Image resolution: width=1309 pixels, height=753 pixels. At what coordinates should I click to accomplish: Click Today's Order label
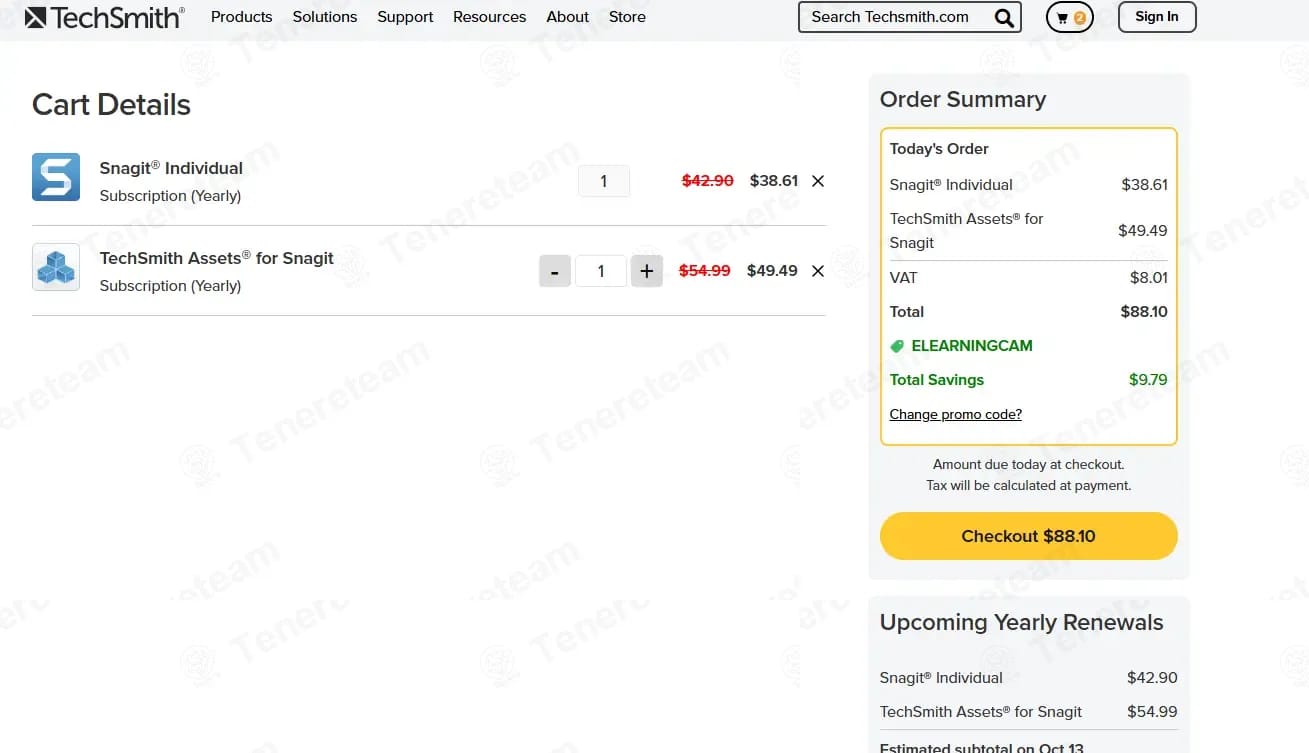[x=939, y=149]
